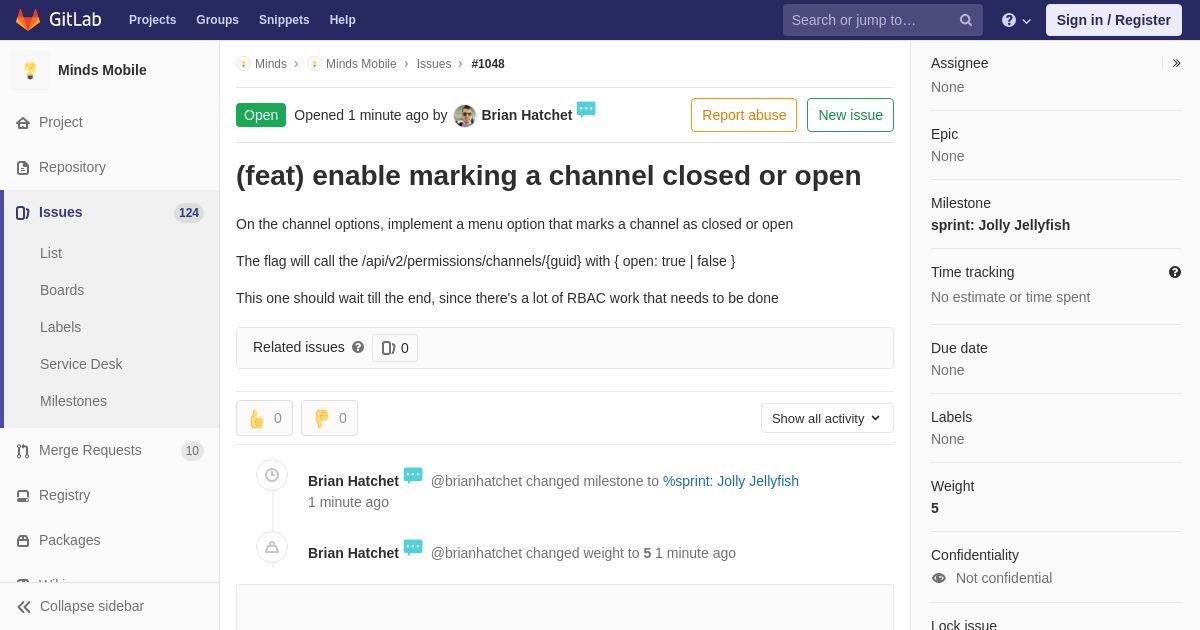Image resolution: width=1200 pixels, height=630 pixels.
Task: Click the green Open status badge
Action: point(261,115)
